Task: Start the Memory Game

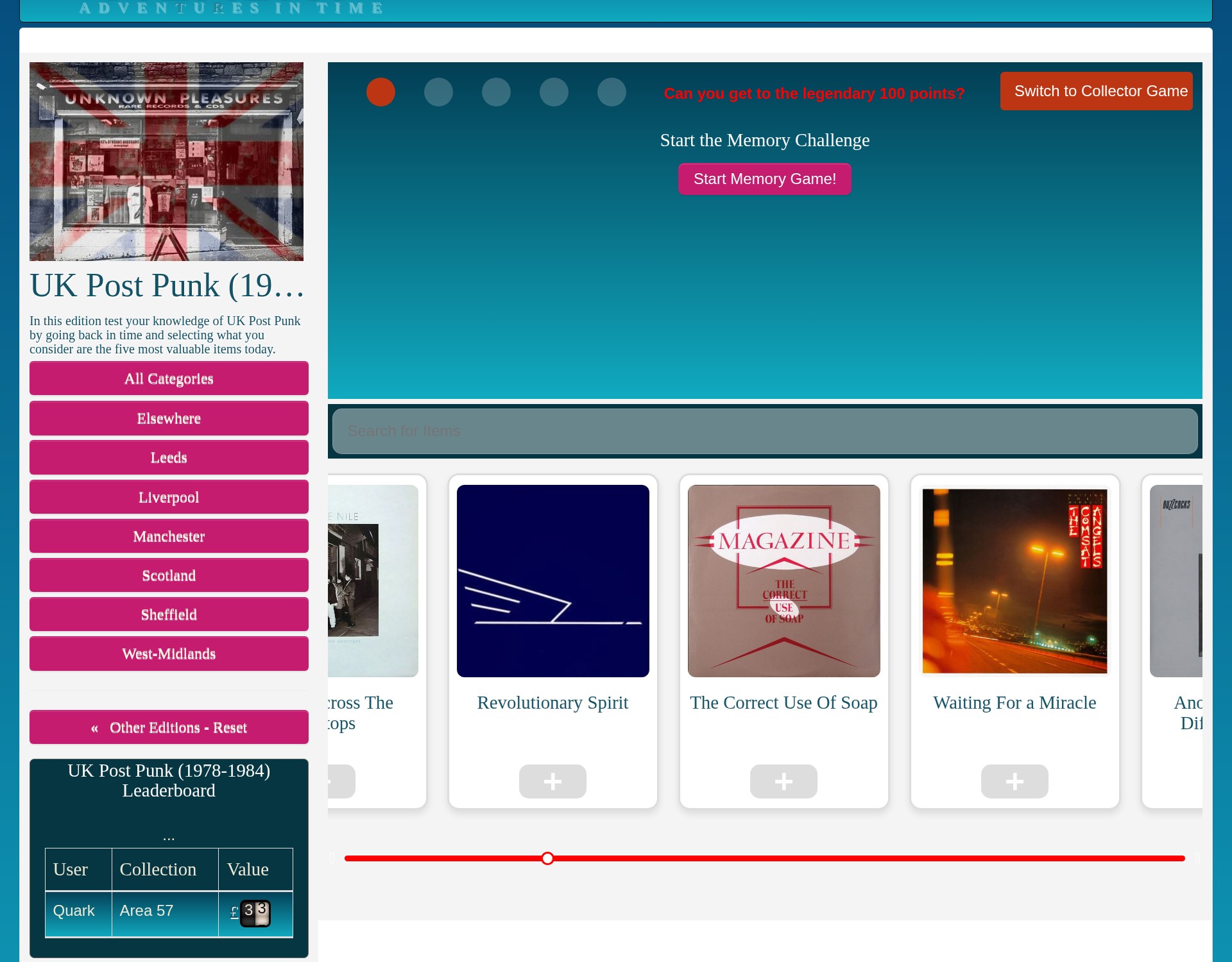Action: (764, 179)
